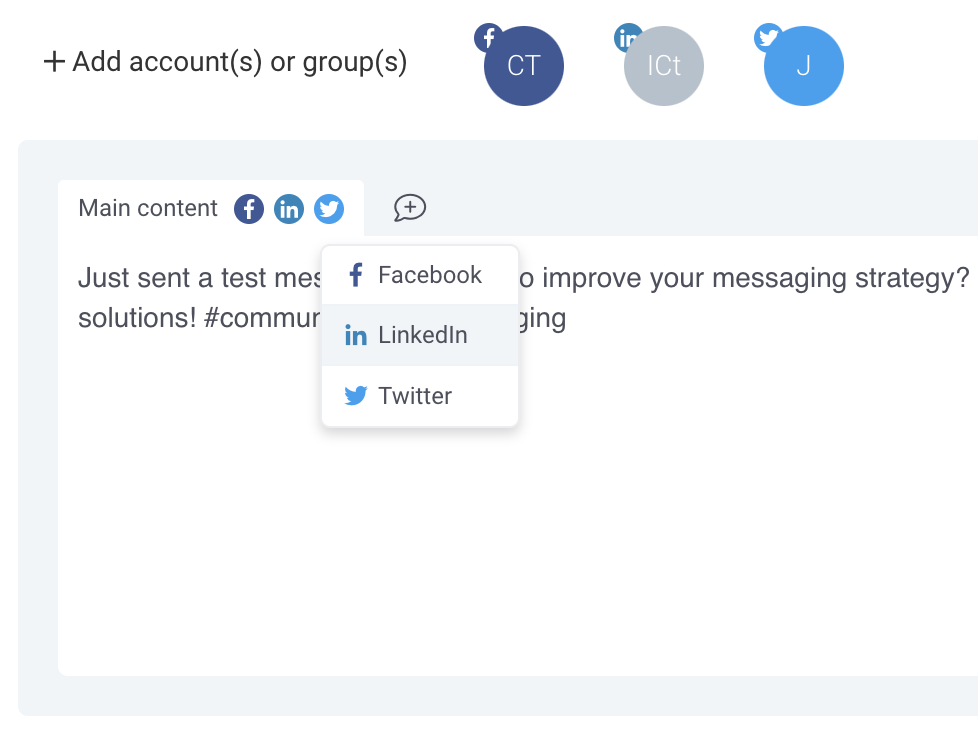978x744 pixels.
Task: Click the Twitter circle icon in Main content tab
Action: pos(329,209)
